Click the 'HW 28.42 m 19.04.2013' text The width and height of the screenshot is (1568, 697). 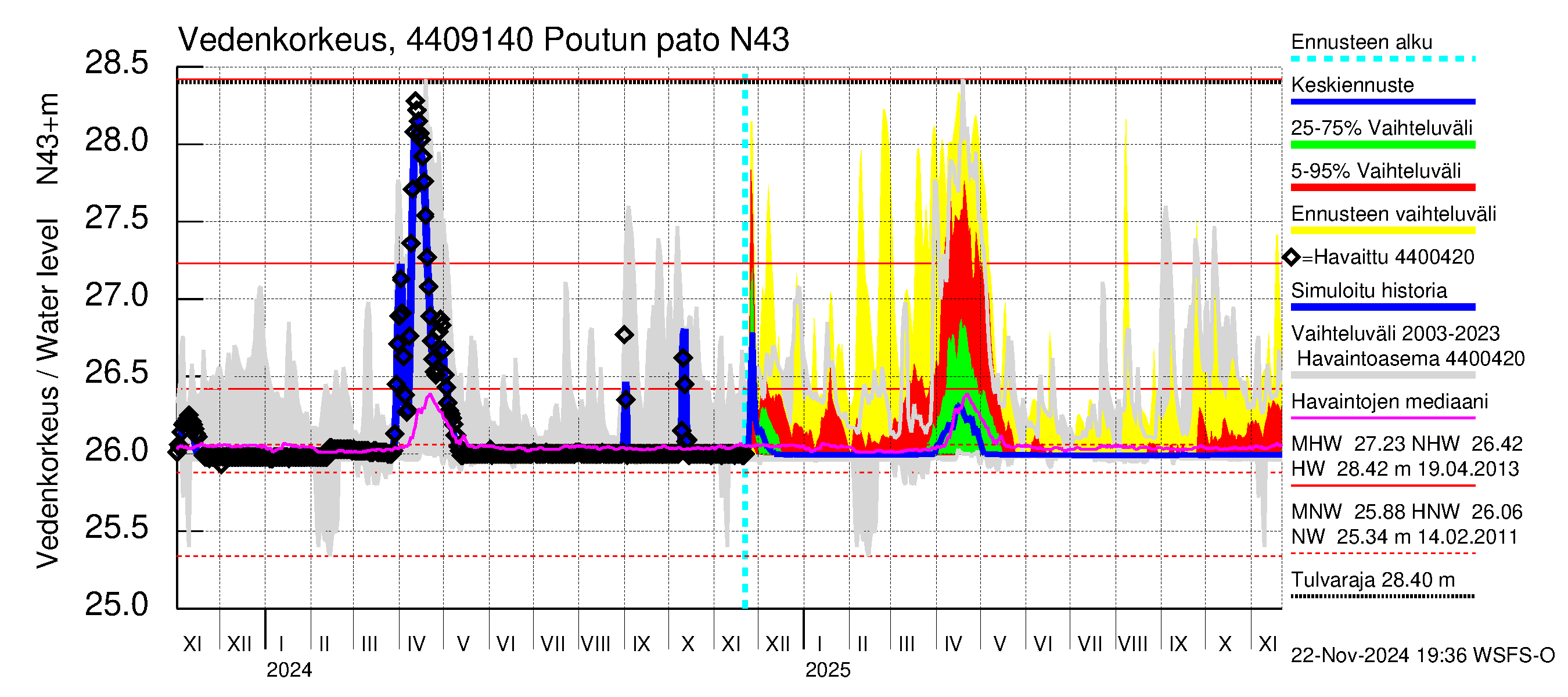[1404, 469]
